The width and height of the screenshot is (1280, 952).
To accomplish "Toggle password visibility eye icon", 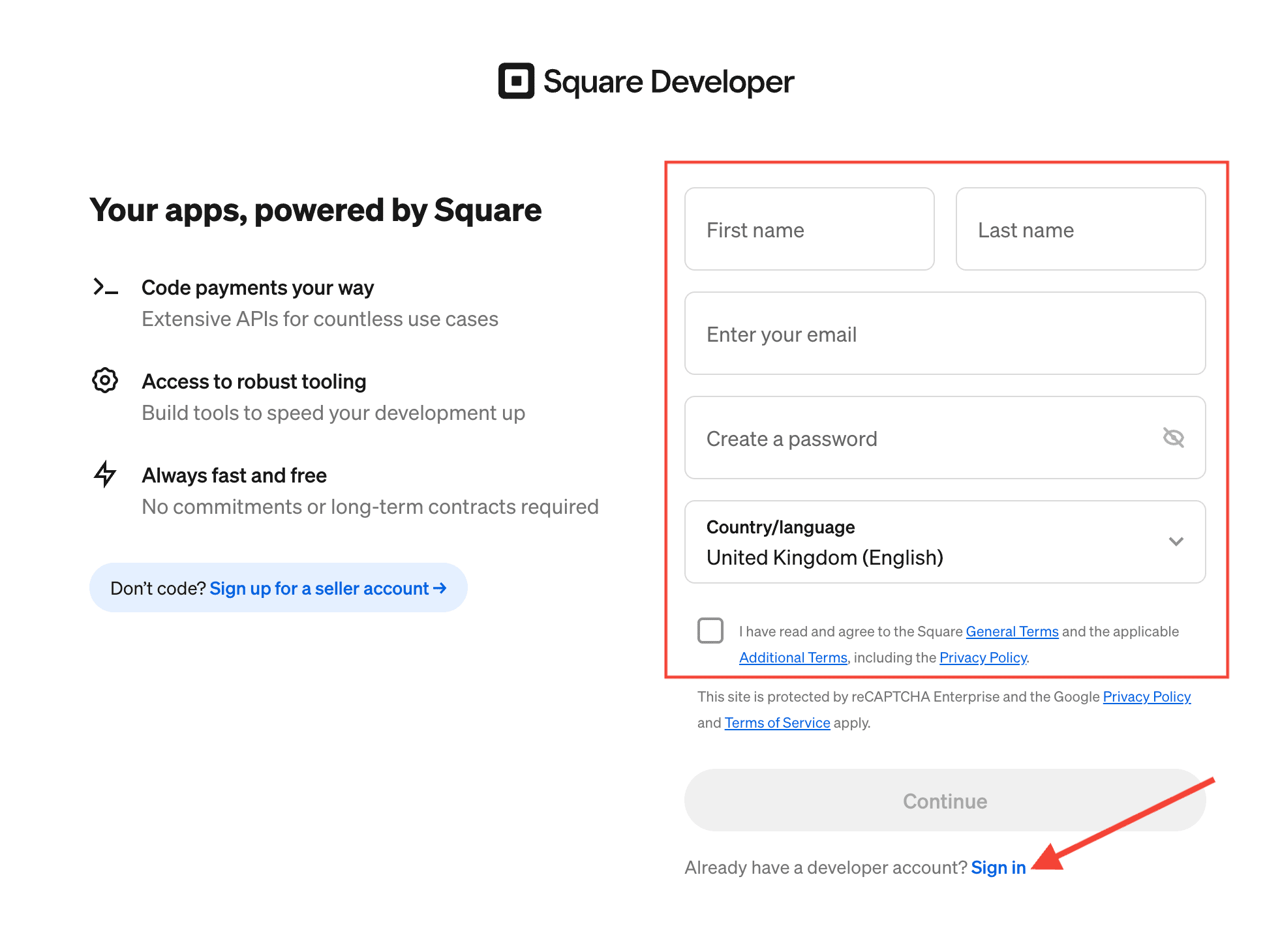I will click(1173, 438).
